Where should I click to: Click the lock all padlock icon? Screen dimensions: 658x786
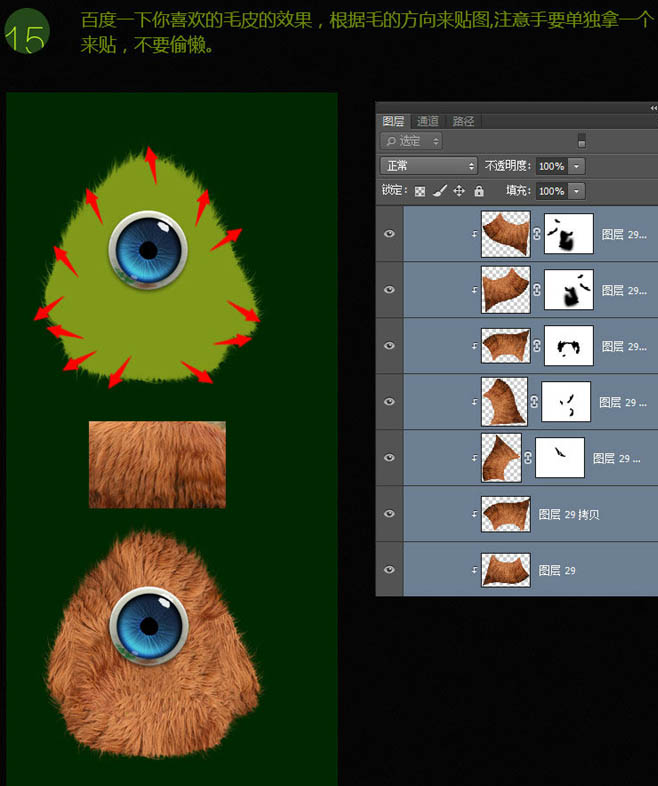coord(479,191)
